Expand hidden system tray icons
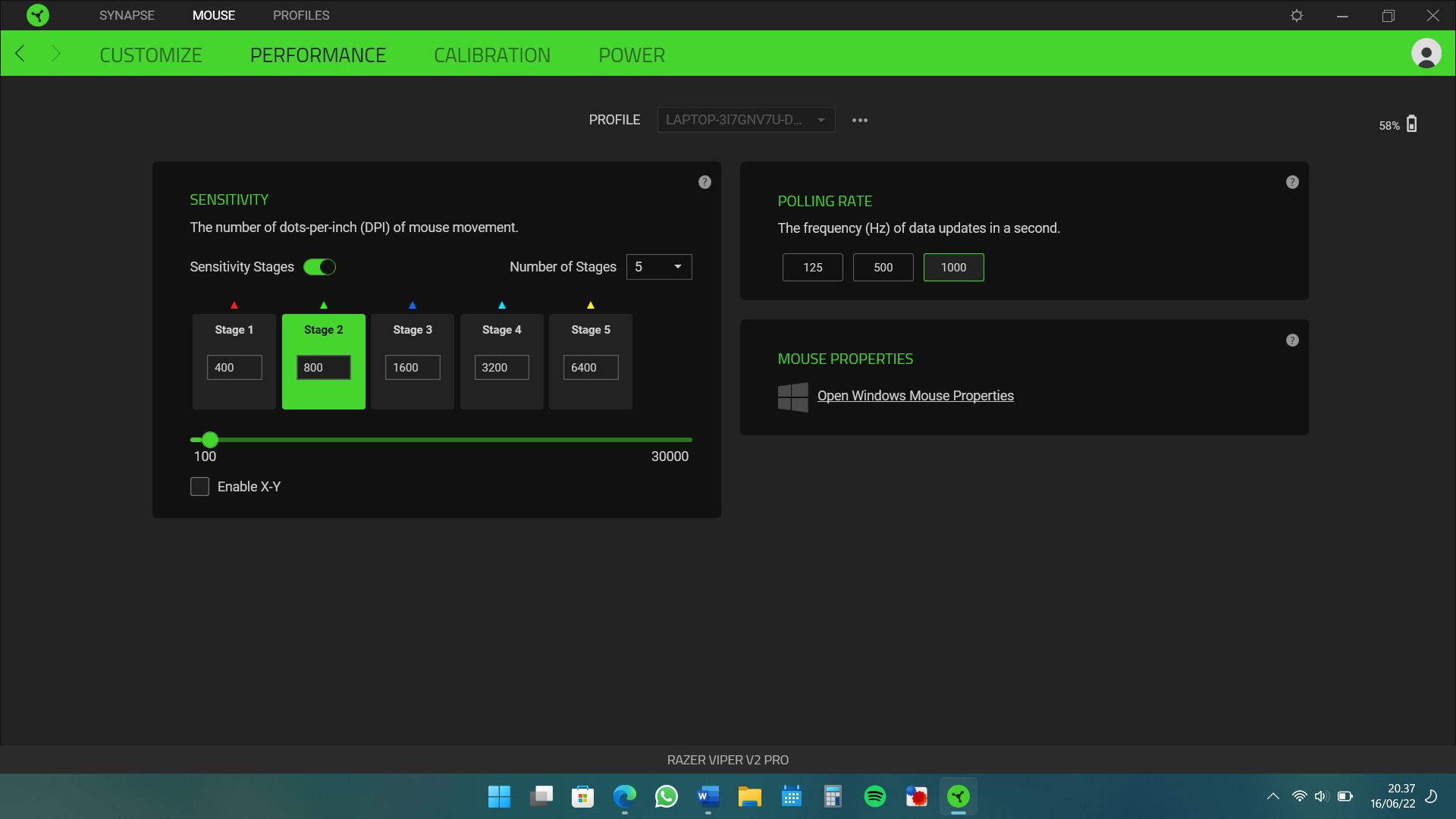The image size is (1456, 819). 1272,796
